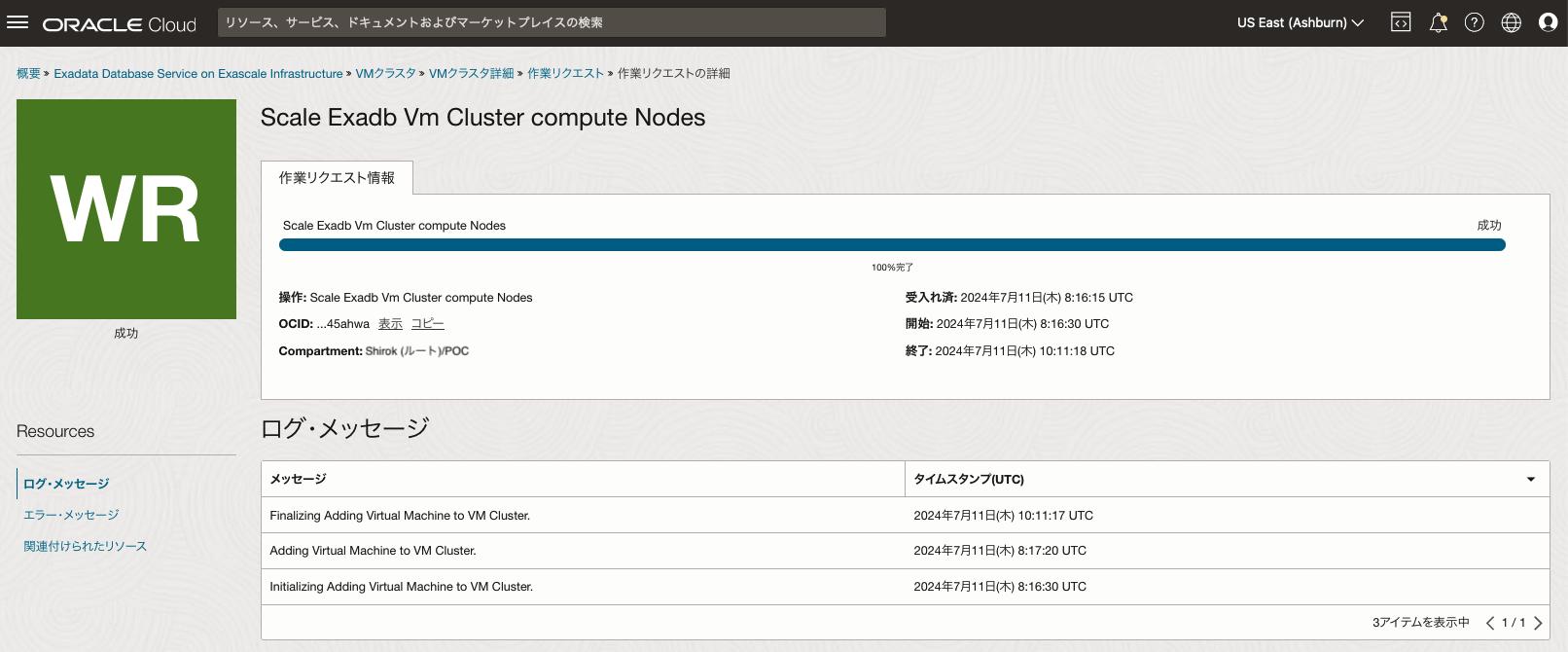
Task: Open 作業リクエスト breadcrumb link
Action: coord(565,73)
